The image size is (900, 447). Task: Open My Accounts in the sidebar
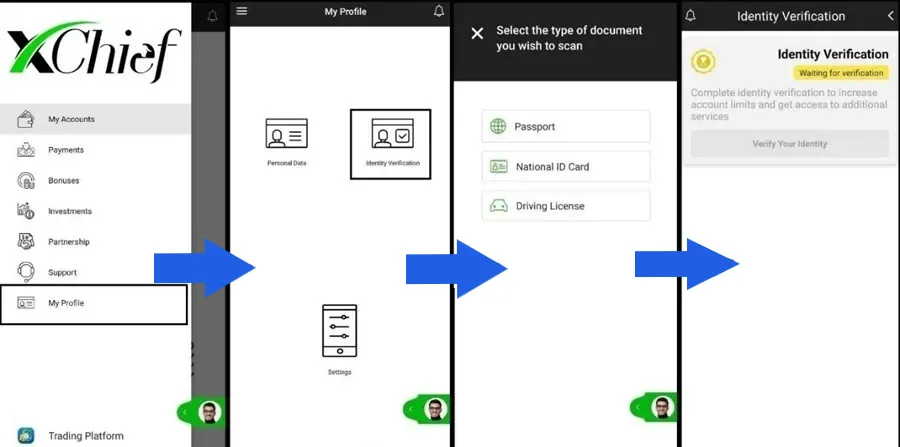[x=71, y=120]
